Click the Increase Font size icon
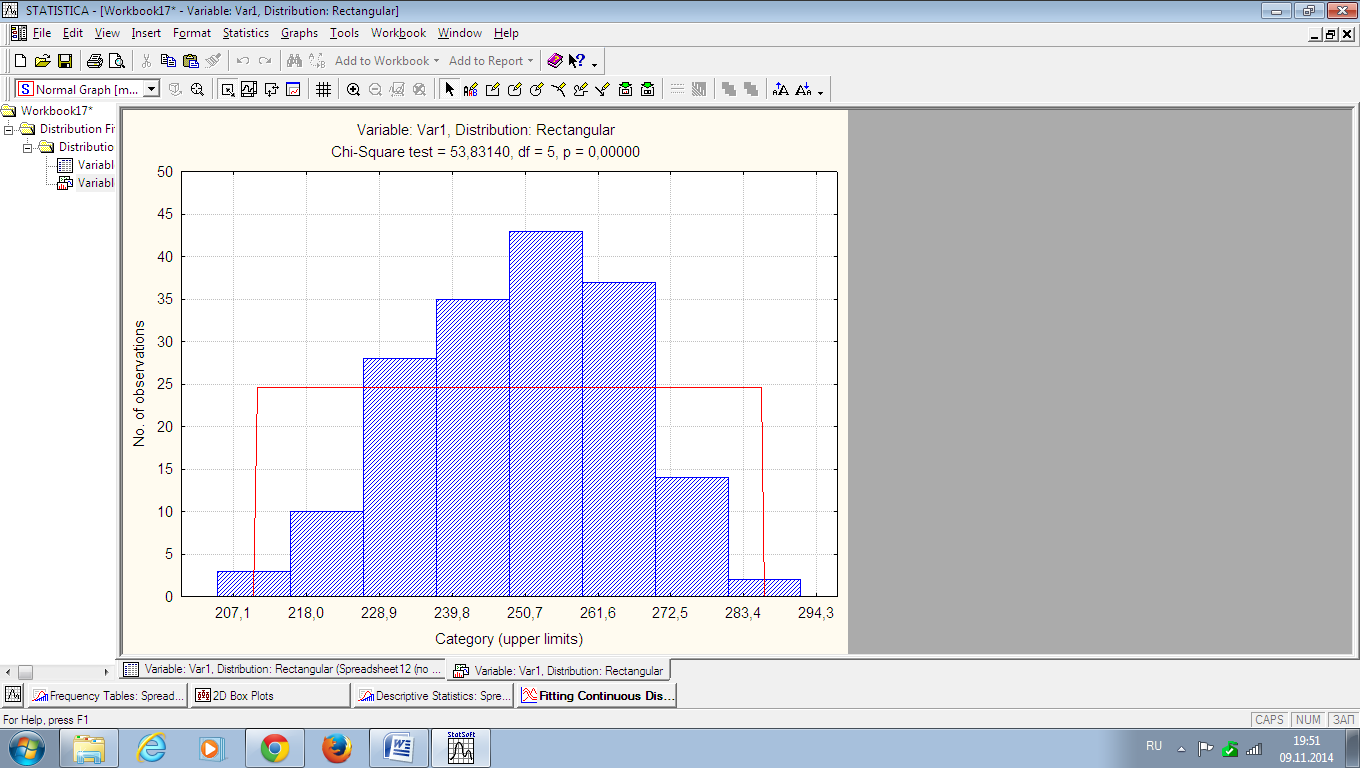Viewport: 1360px width, 768px height. (x=780, y=89)
